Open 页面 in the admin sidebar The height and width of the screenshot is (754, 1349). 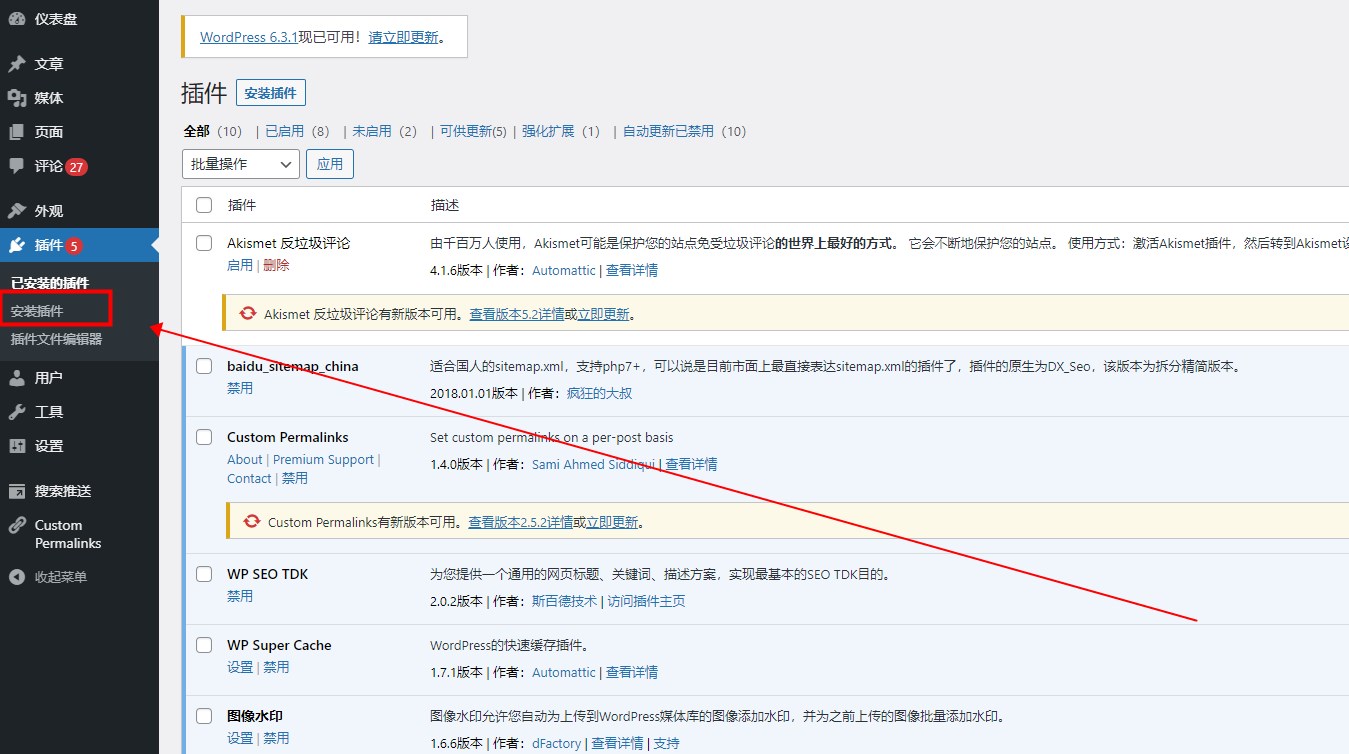[x=49, y=132]
